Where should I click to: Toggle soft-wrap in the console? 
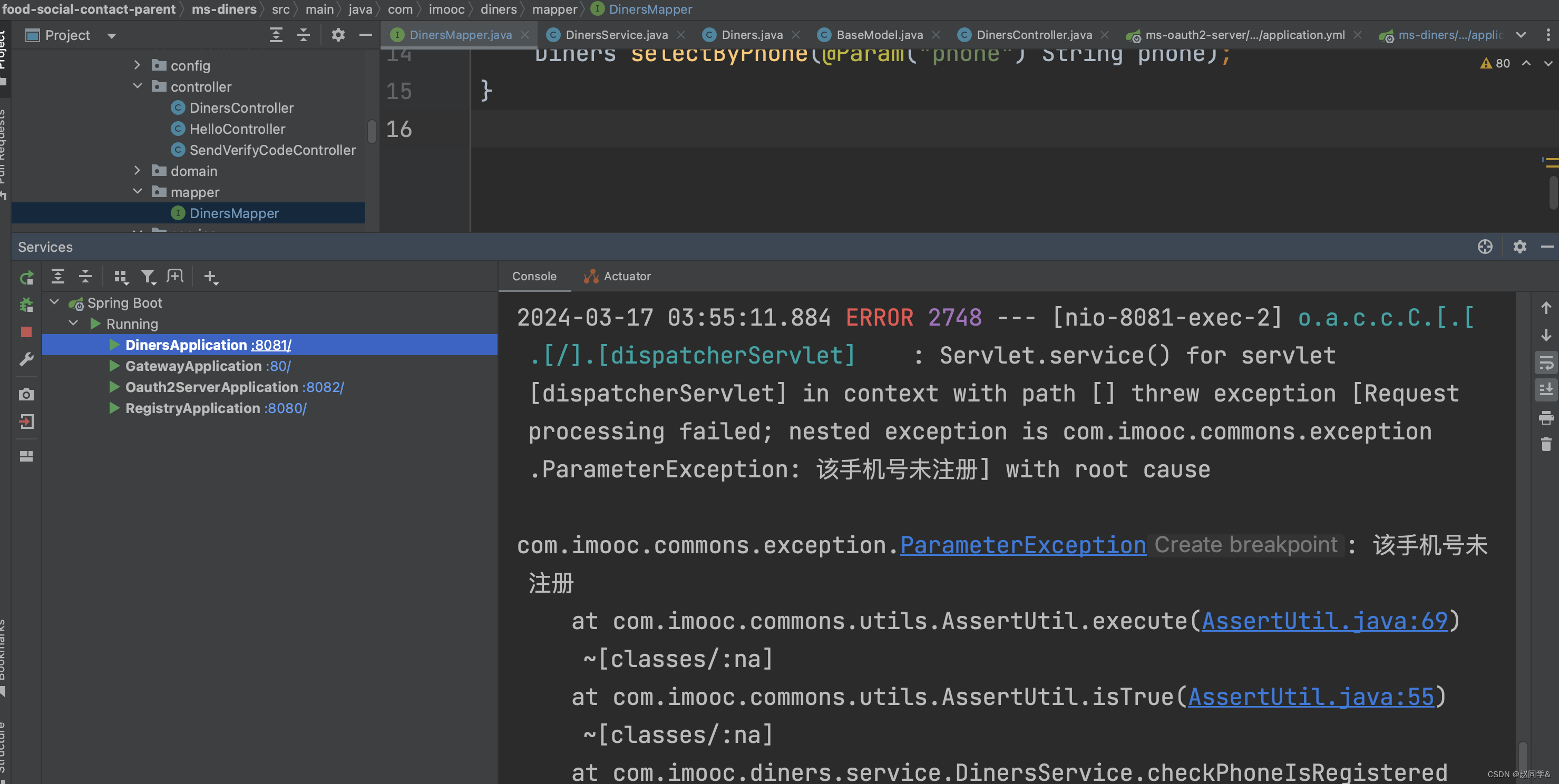pos(1546,363)
